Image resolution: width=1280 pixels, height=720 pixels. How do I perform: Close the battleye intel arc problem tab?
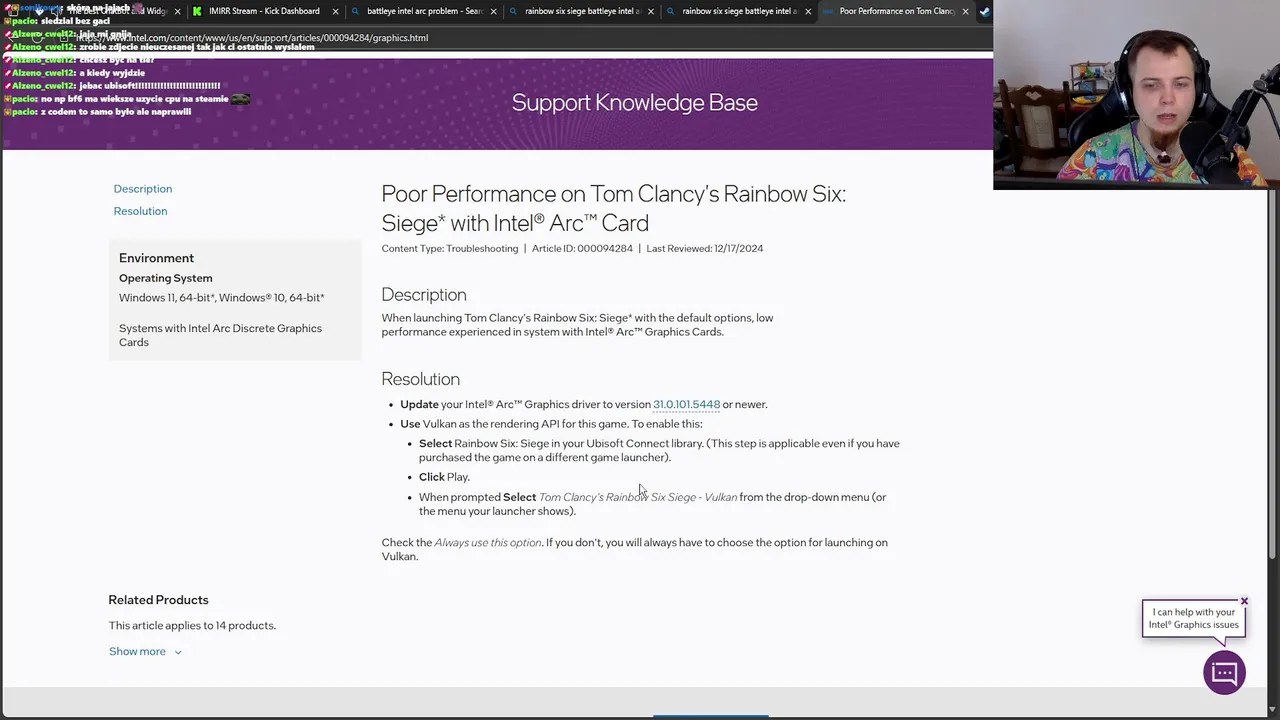click(493, 11)
